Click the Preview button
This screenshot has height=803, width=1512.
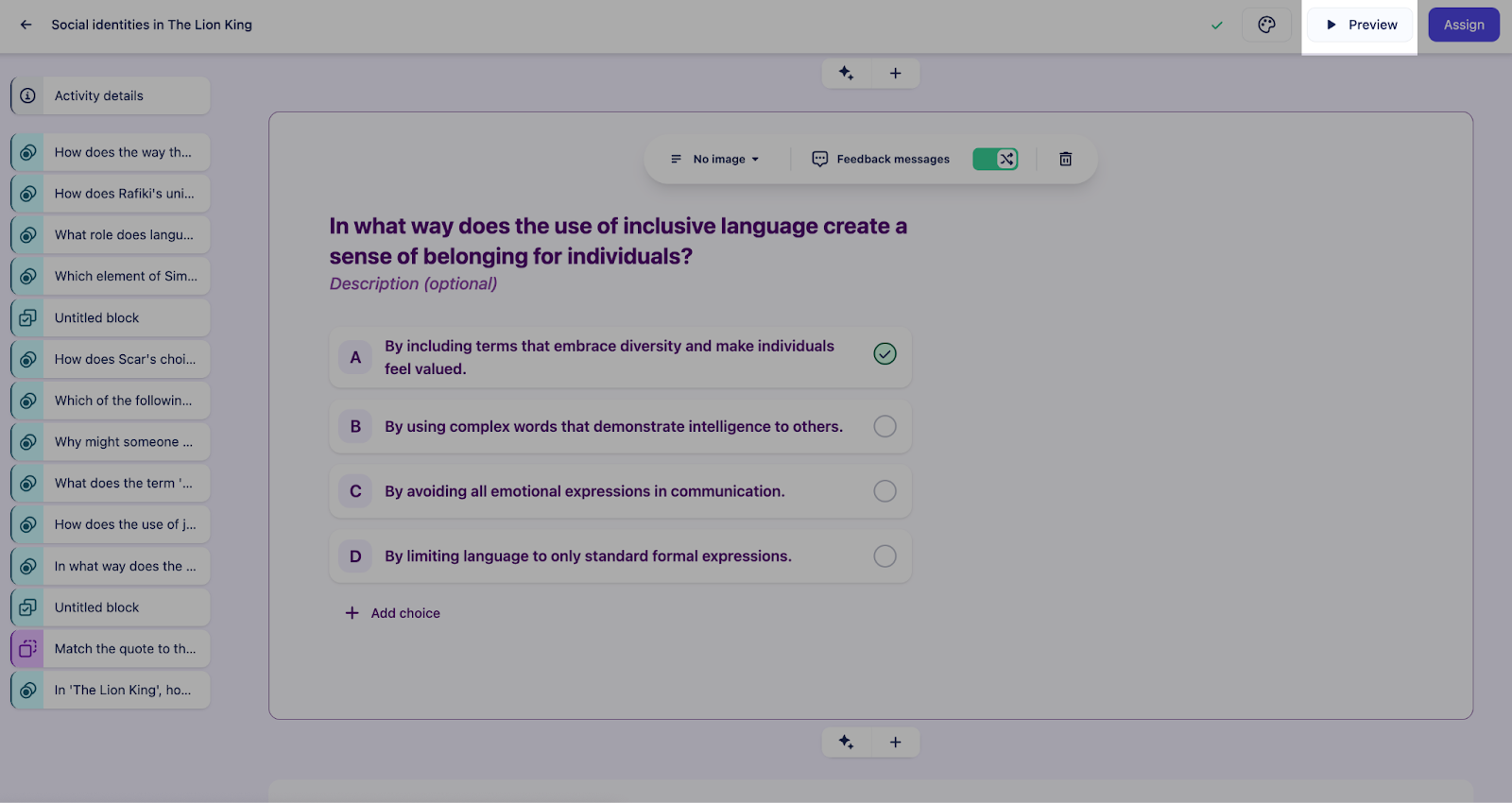(x=1360, y=25)
